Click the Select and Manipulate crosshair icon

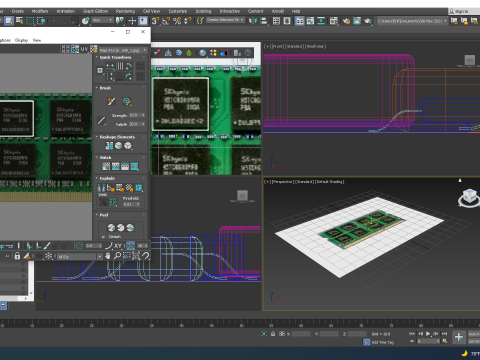click(132, 21)
